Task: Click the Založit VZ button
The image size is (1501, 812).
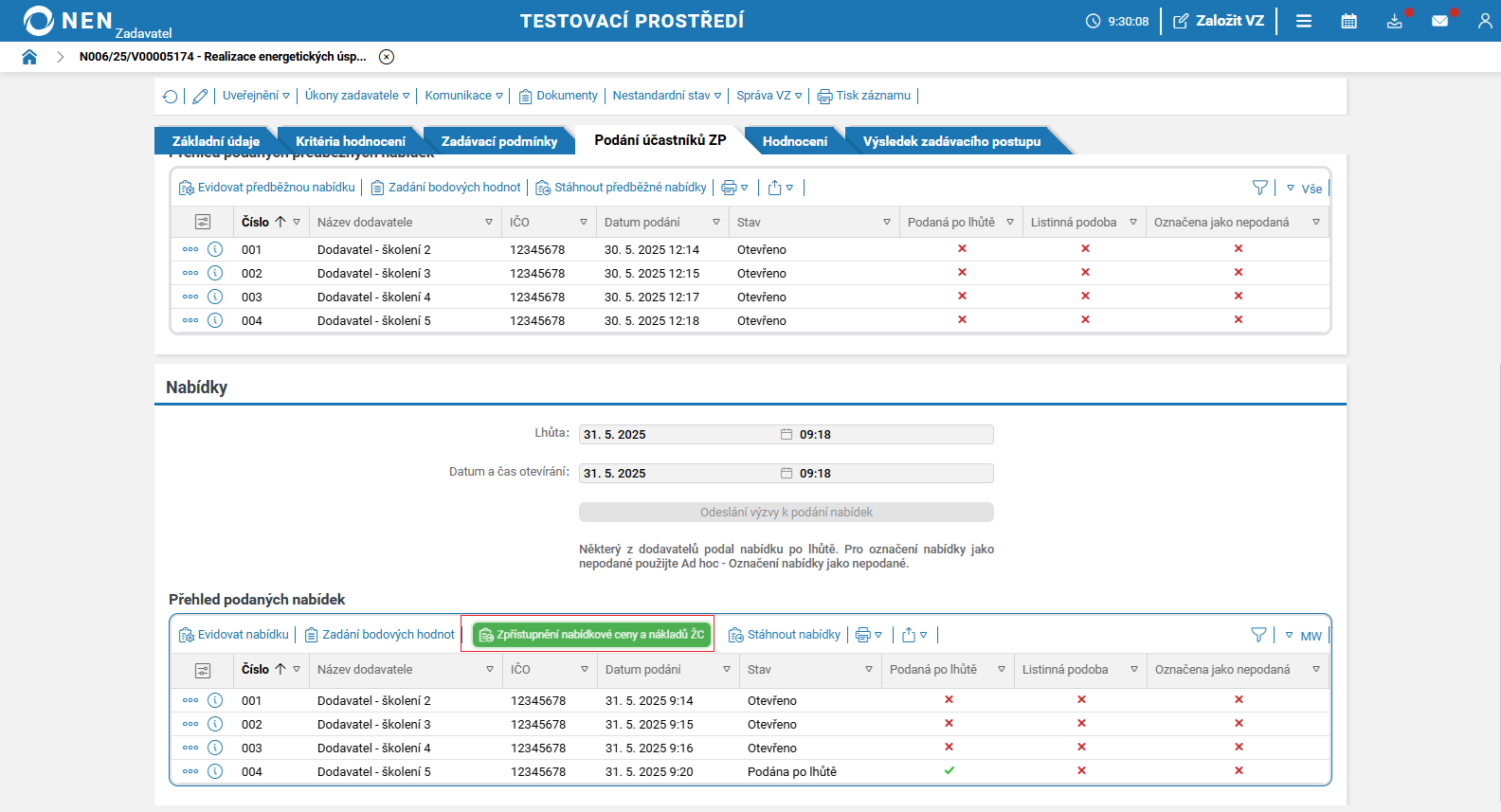Action: [1219, 21]
